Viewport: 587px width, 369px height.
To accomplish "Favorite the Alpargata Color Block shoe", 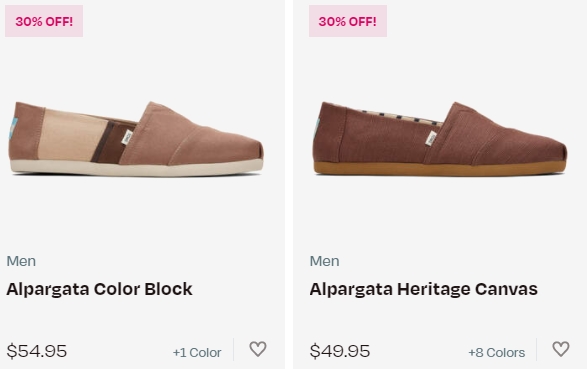I will 258,349.
